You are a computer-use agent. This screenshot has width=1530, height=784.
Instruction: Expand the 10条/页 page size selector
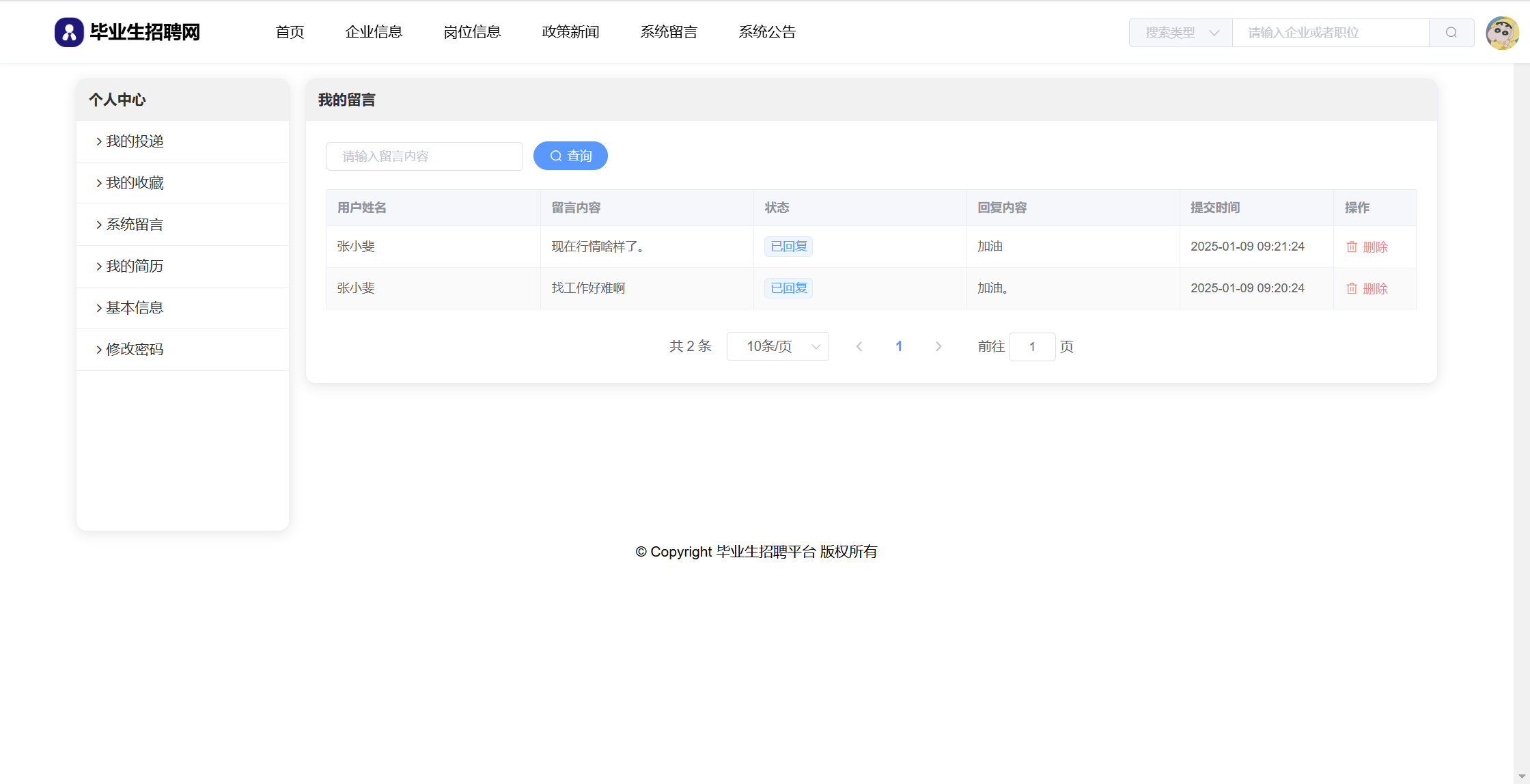778,347
